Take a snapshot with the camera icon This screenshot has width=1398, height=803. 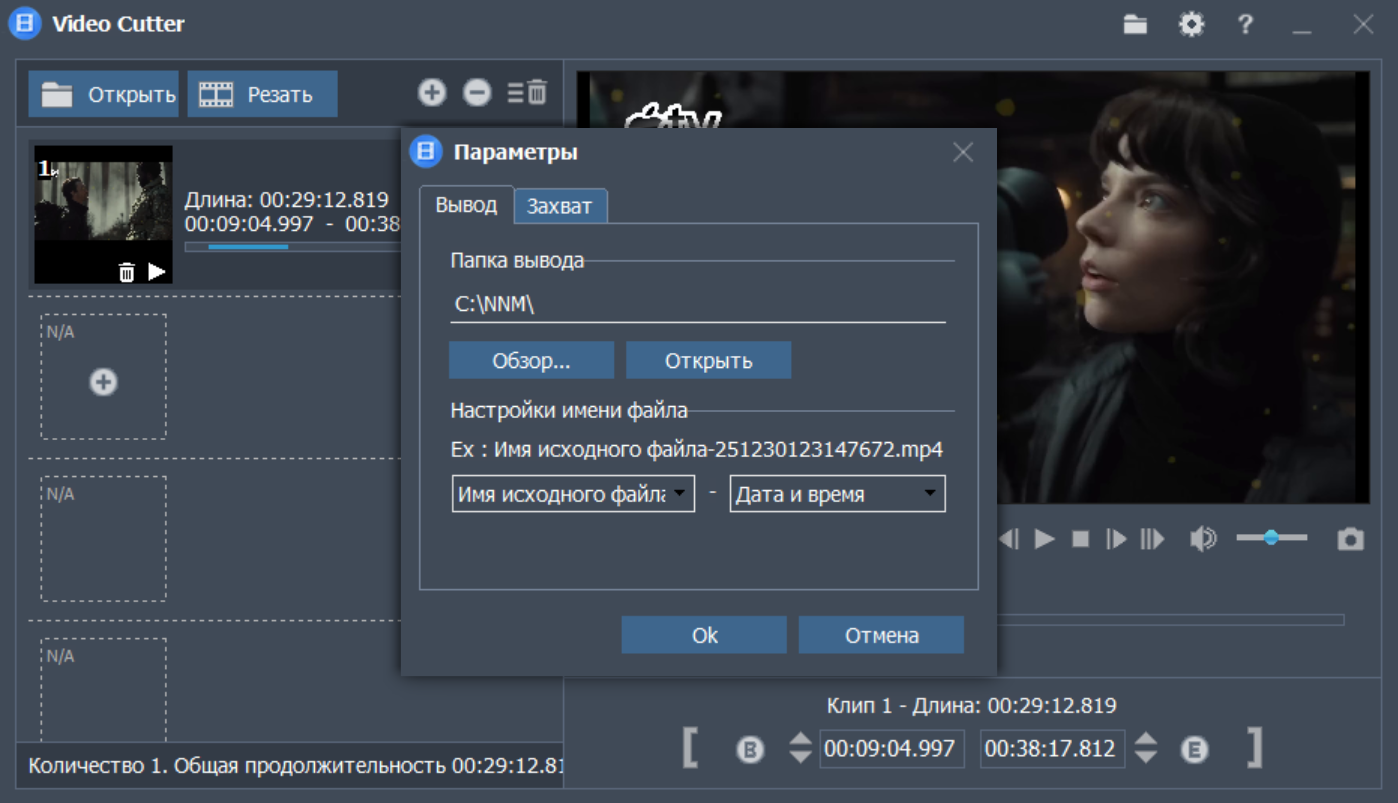[1350, 539]
